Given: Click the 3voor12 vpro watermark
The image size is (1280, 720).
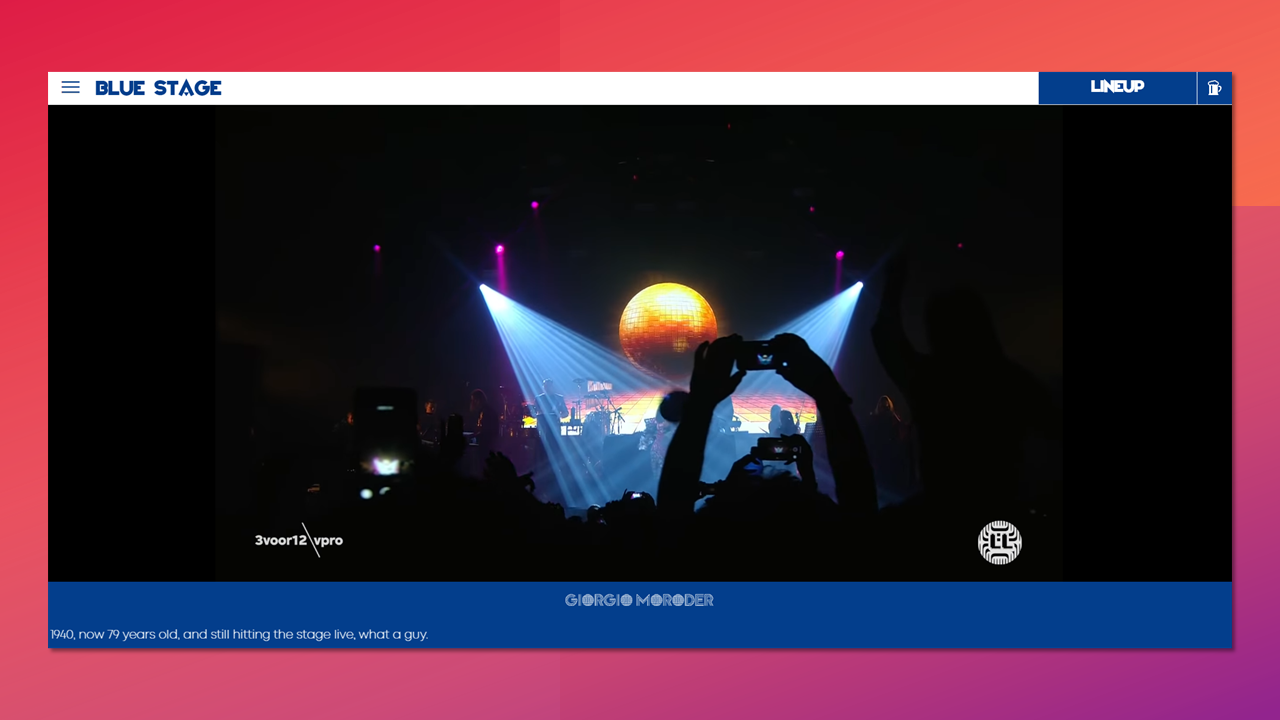Looking at the screenshot, I should click(297, 540).
